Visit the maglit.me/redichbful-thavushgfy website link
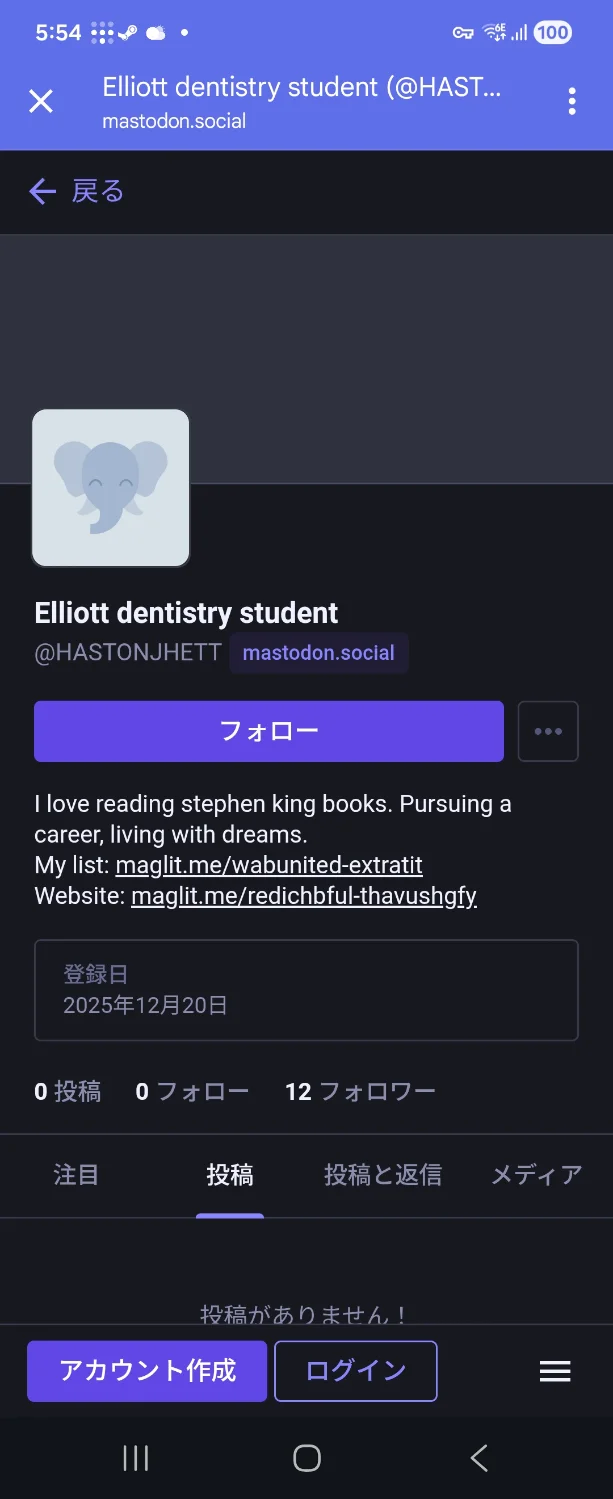The width and height of the screenshot is (613, 1499). point(304,896)
